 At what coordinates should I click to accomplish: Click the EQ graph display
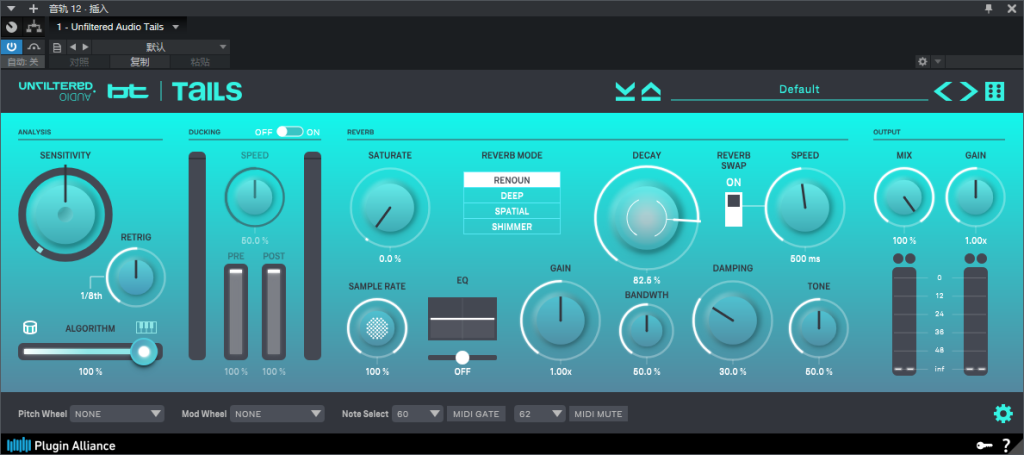(462, 319)
